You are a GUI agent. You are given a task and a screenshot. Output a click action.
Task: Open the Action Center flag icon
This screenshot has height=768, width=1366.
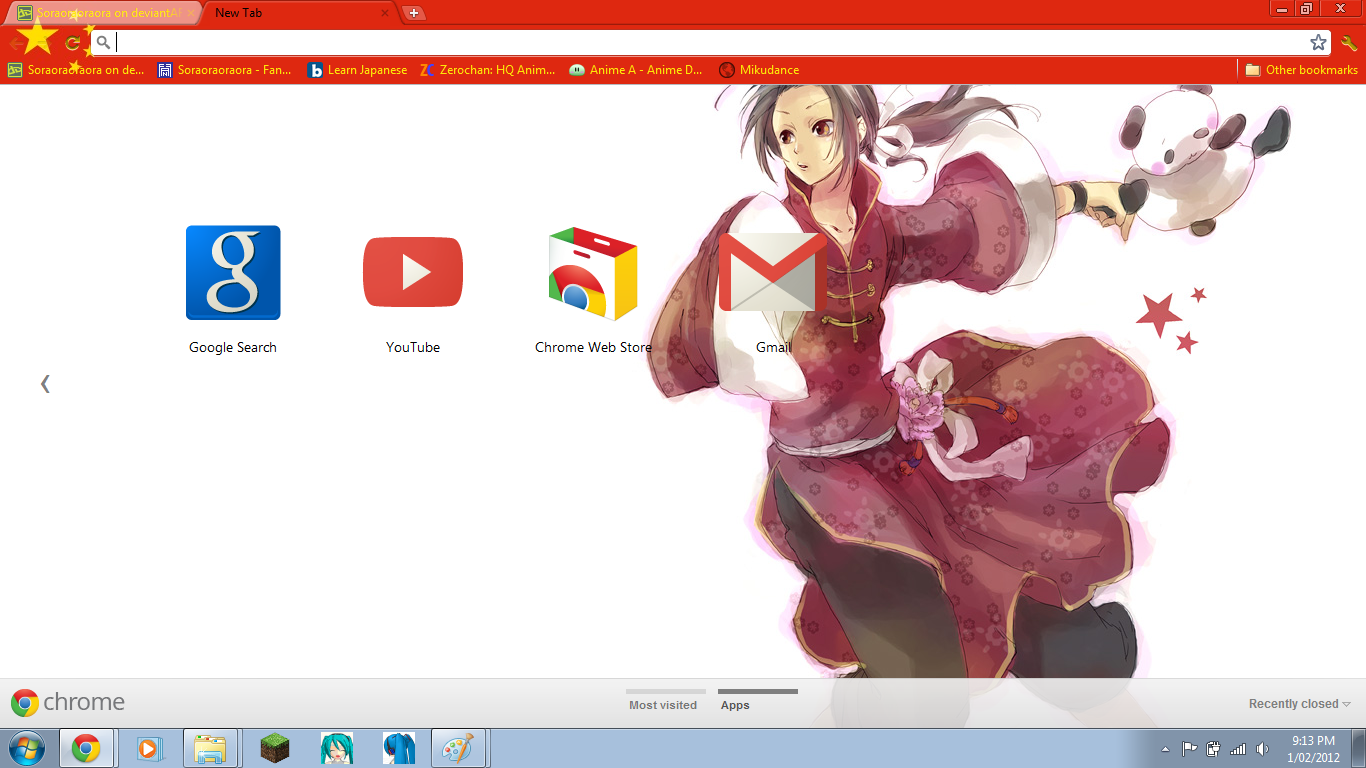[x=1190, y=748]
